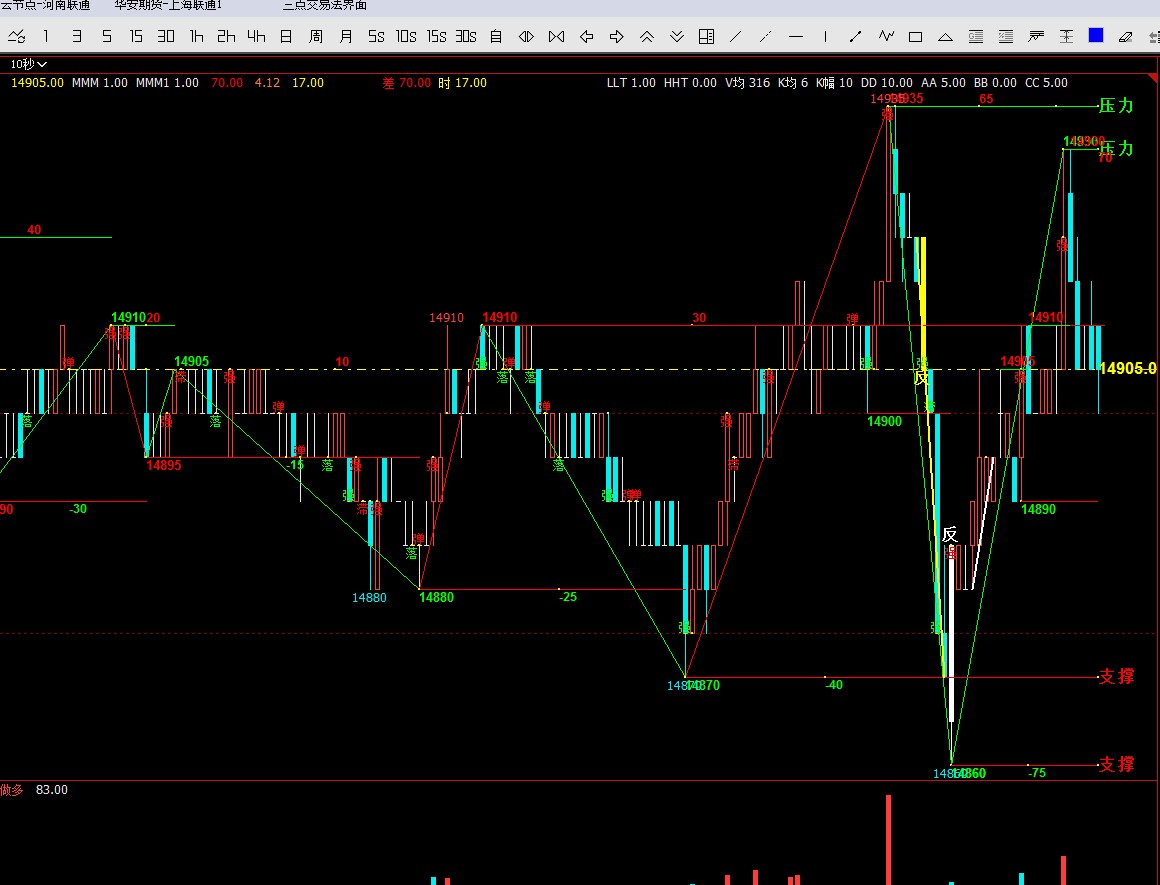The height and width of the screenshot is (885, 1160).
Task: Pick the eraser tool in toolbar
Action: (x=1125, y=37)
